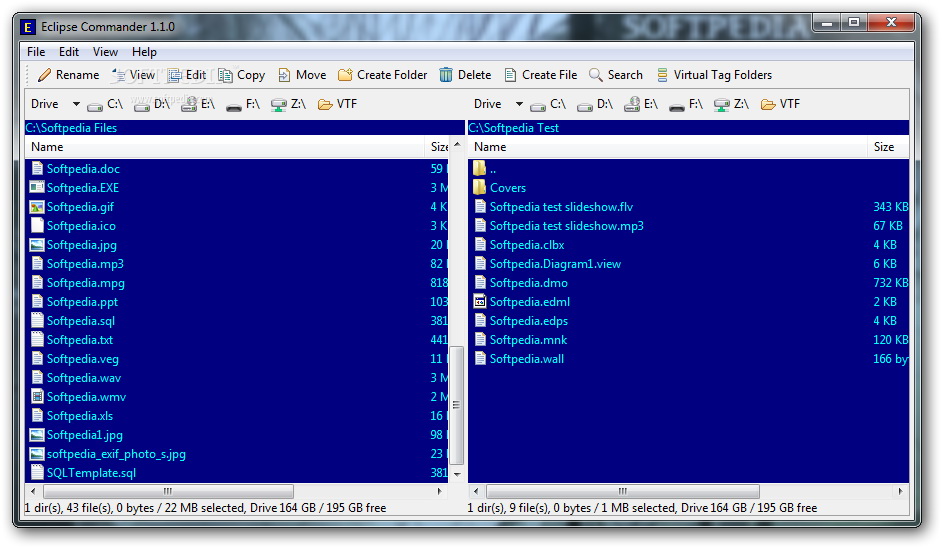
Task: Open Virtual Tag Folders from toolbar
Action: tap(662, 75)
